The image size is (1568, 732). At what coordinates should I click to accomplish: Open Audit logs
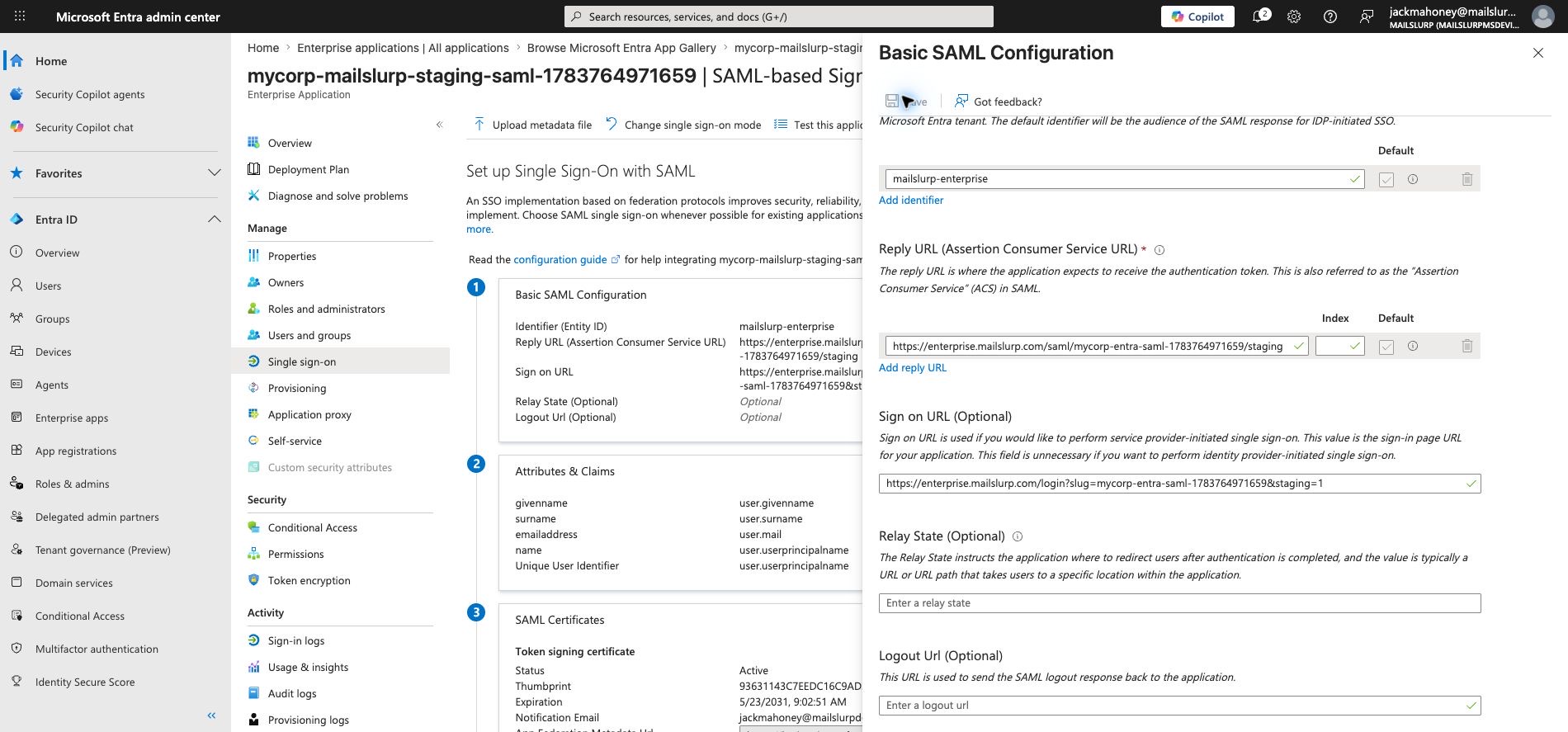click(292, 693)
